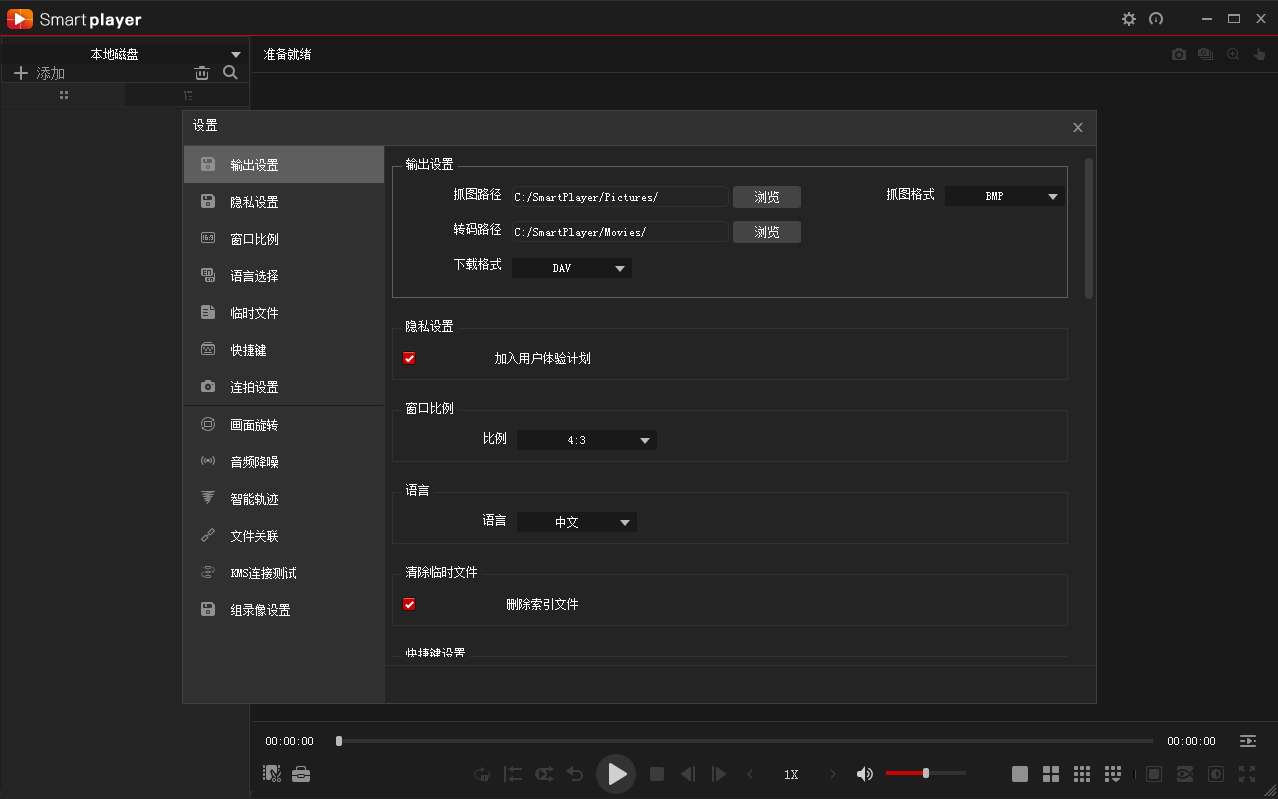Click the delete trash icon in file list

(x=202, y=73)
